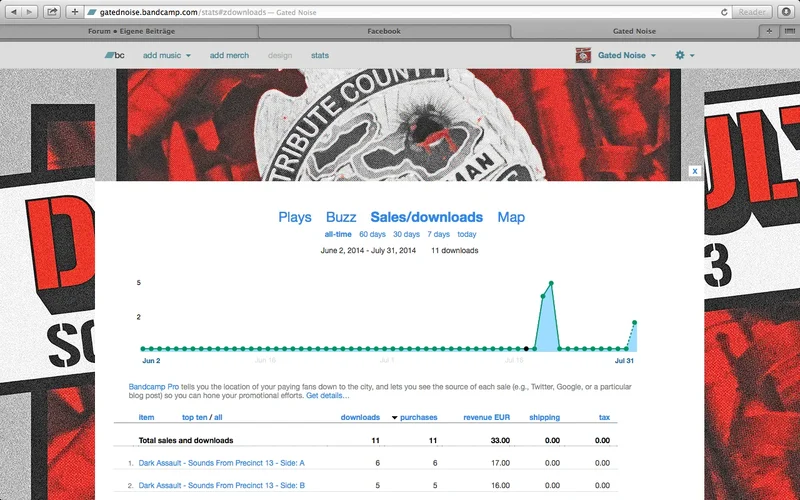Viewport: 800px width, 500px height.
Task: Open the settings gear menu
Action: point(680,55)
